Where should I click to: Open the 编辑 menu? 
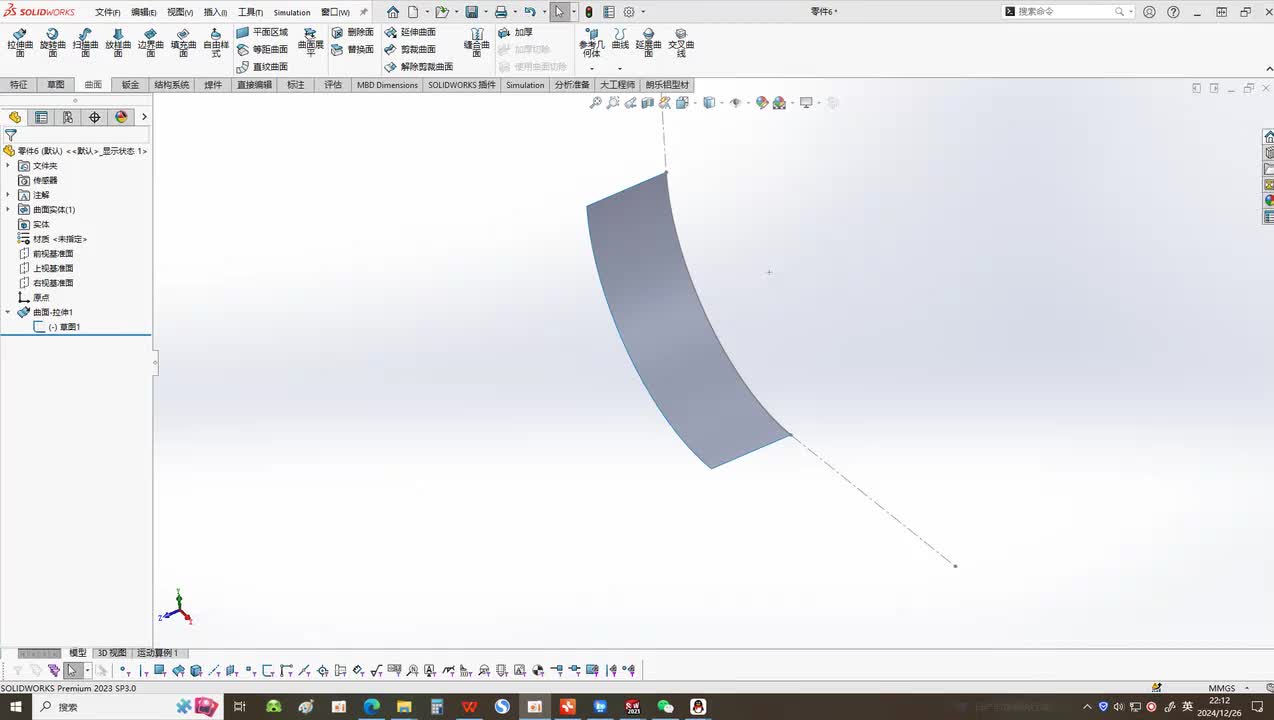pyautogui.click(x=144, y=12)
